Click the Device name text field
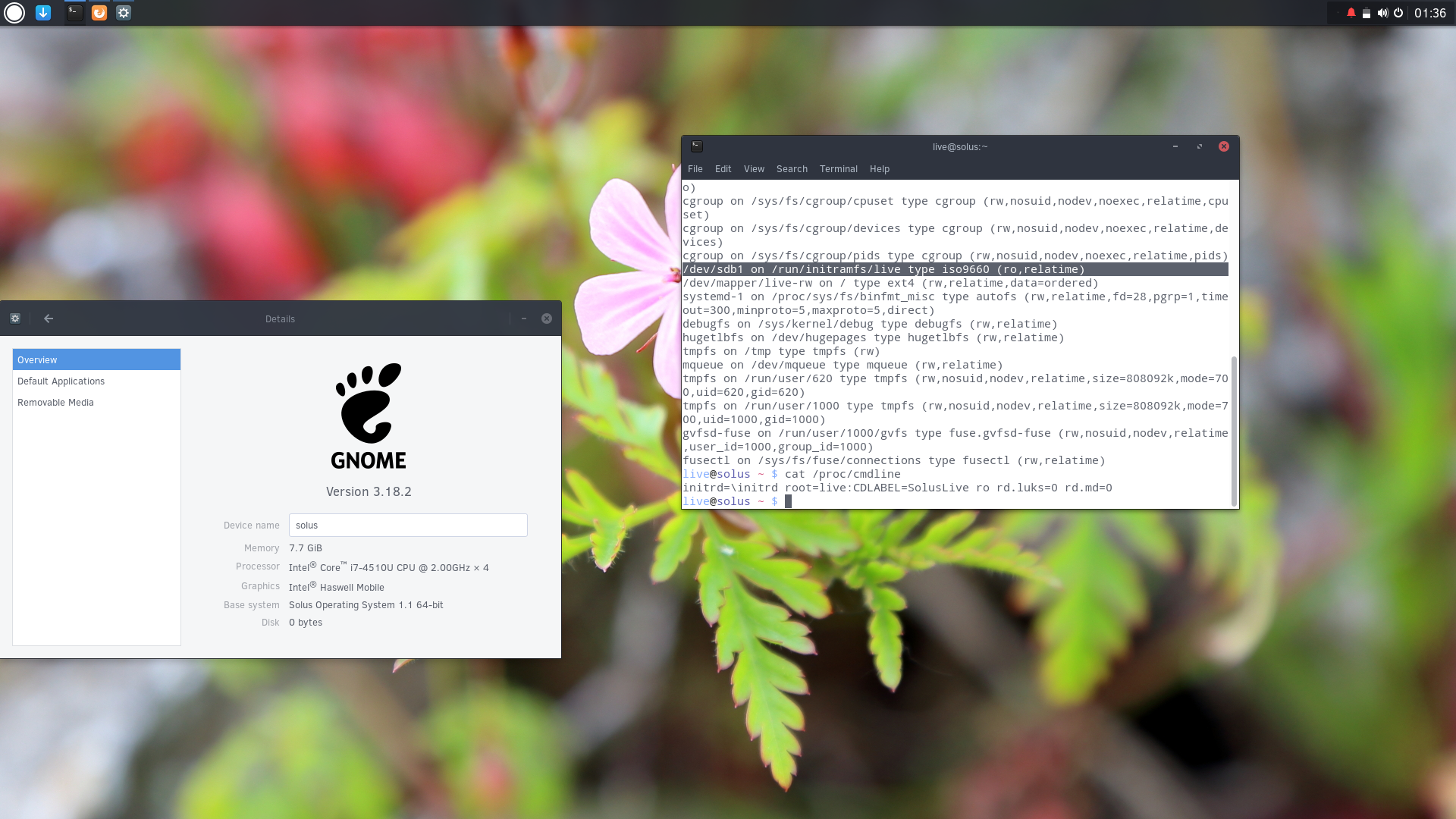 coord(408,525)
